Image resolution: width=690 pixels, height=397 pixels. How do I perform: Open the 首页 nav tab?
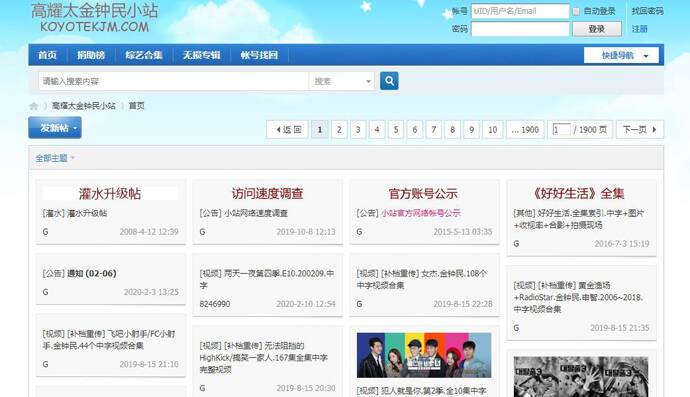tap(48, 55)
